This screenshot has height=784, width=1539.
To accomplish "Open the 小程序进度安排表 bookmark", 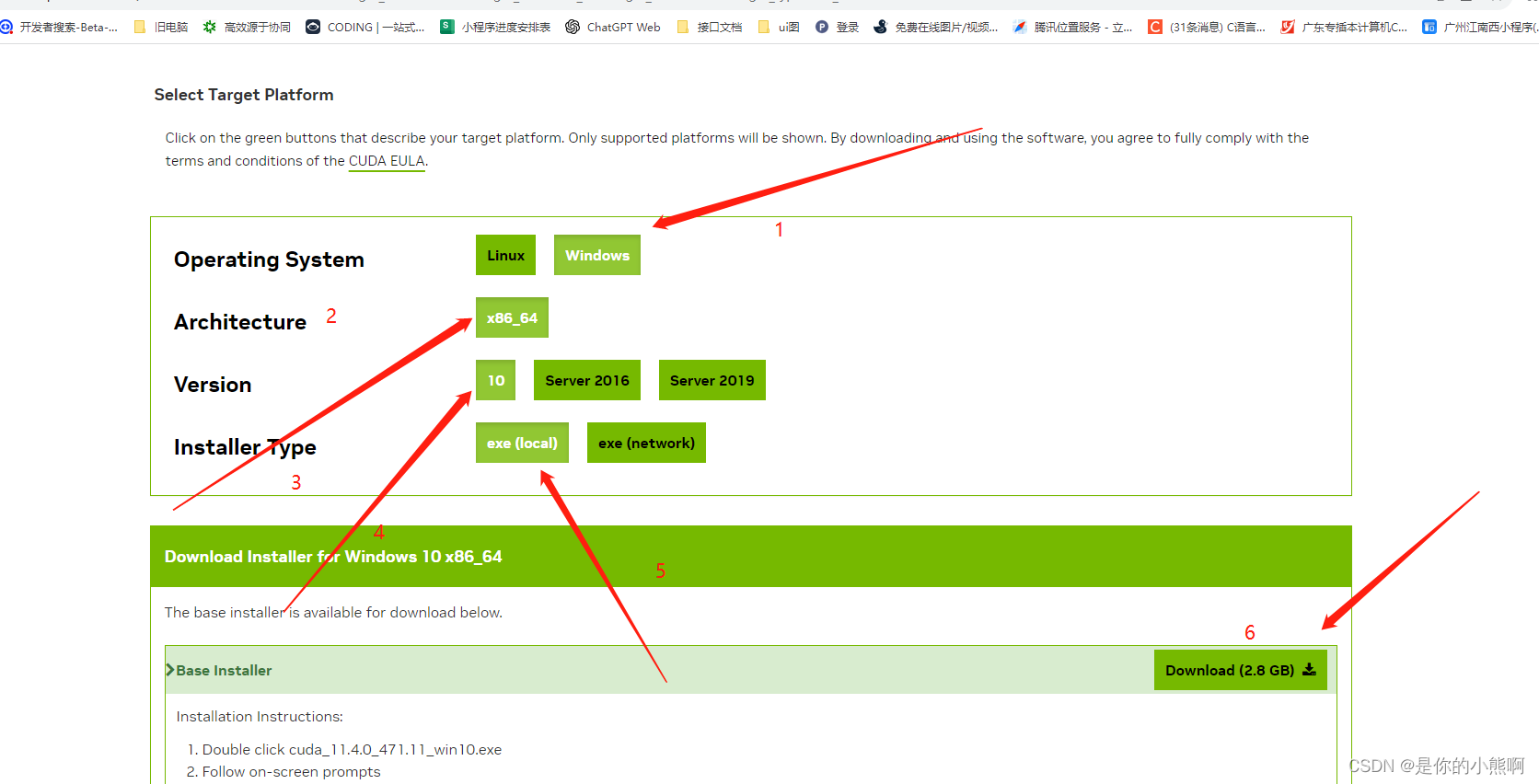I will click(x=495, y=28).
